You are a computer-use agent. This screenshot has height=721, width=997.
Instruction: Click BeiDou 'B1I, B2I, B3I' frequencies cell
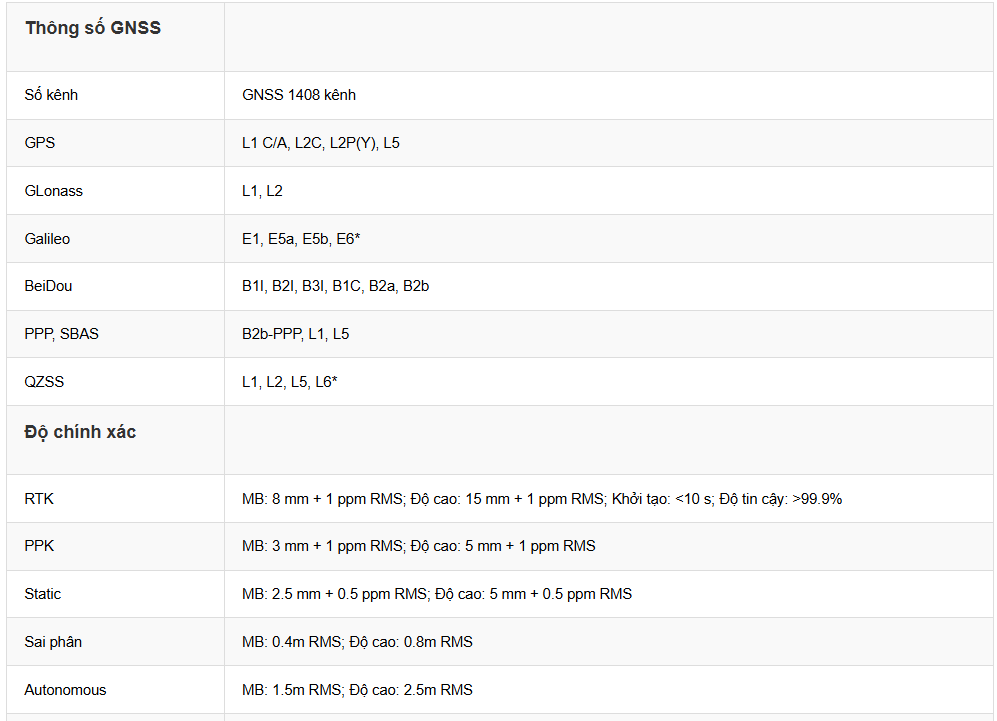pos(335,286)
